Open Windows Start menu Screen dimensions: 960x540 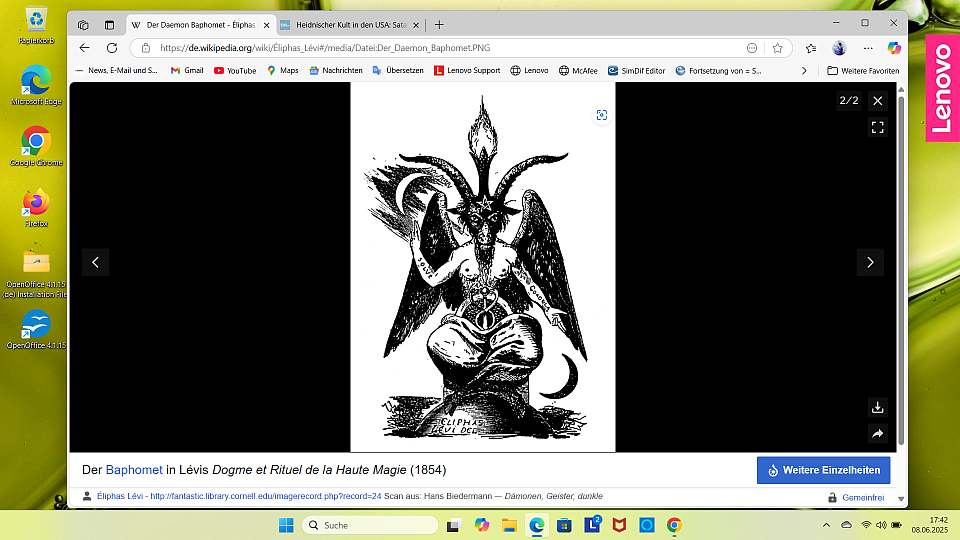(286, 525)
